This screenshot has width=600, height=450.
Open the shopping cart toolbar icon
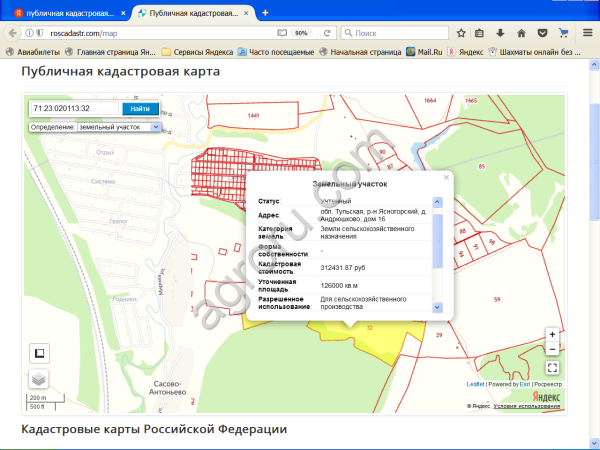(563, 33)
